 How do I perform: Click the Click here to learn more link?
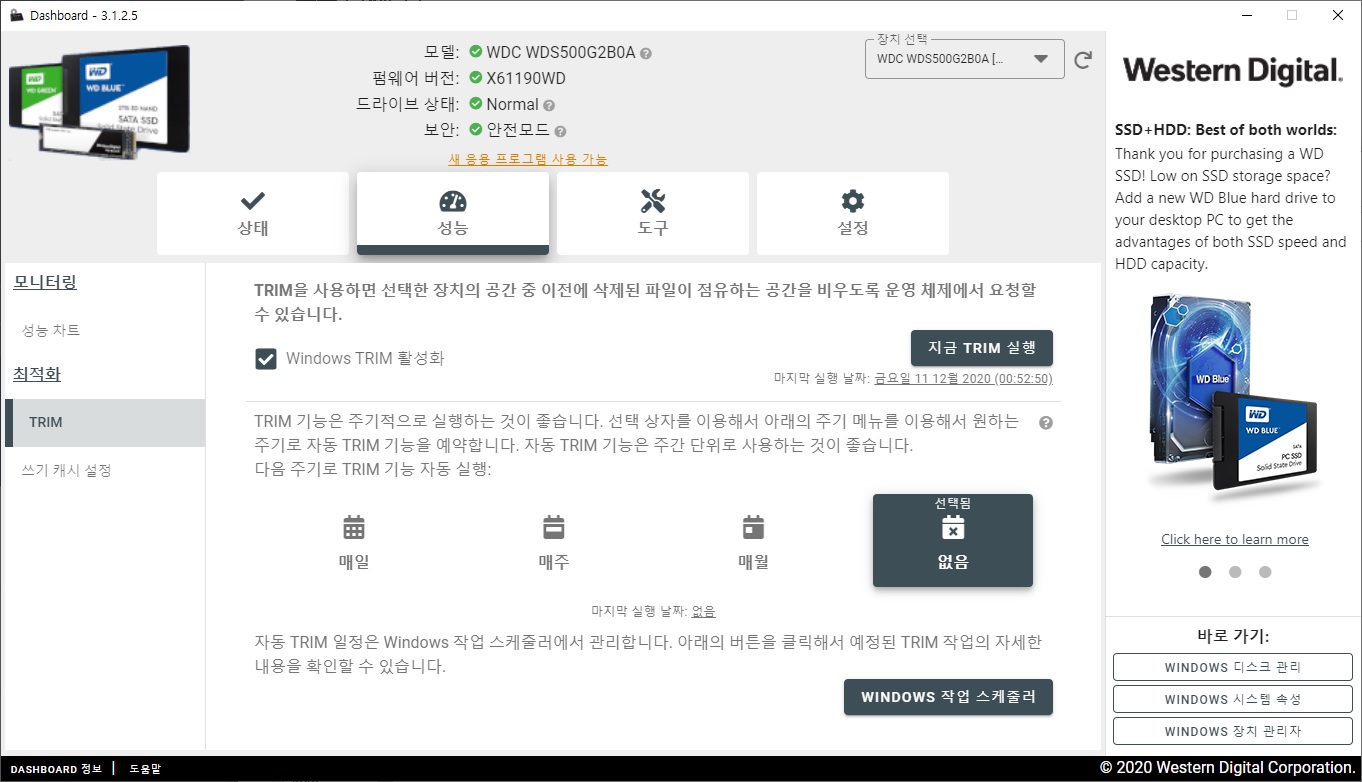click(1235, 539)
